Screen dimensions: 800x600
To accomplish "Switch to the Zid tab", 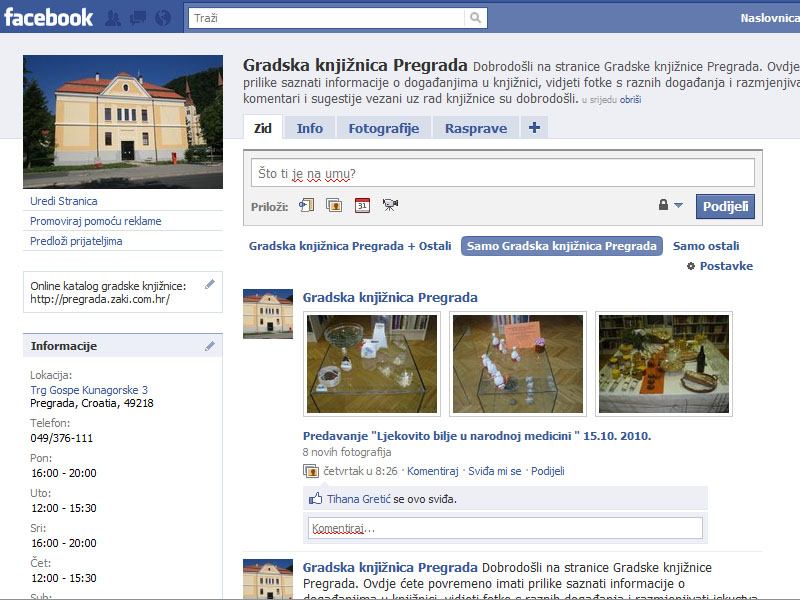I will click(x=263, y=128).
